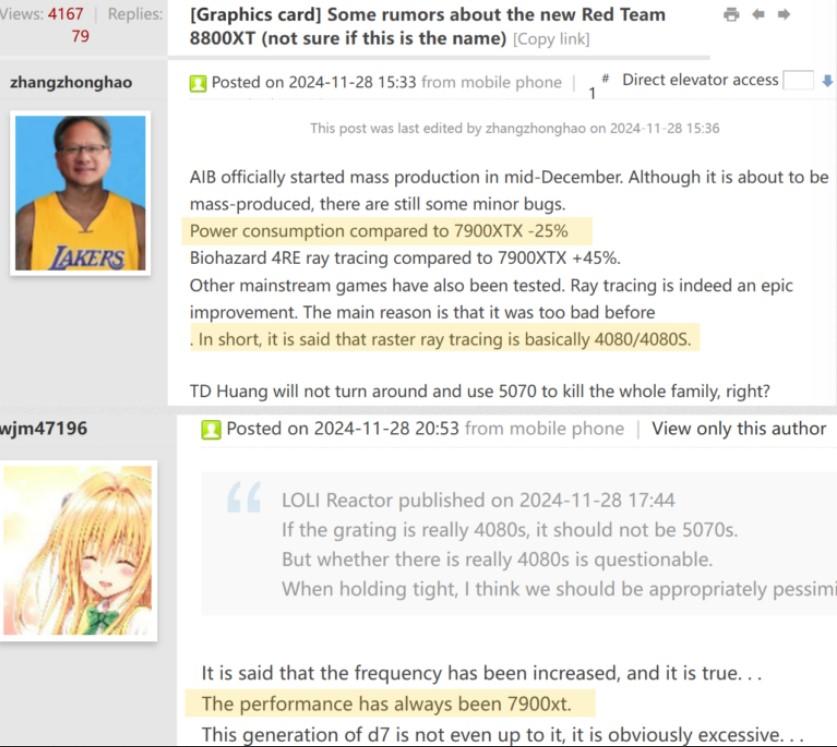Click the print thread icon
The image size is (837, 747).
(731, 15)
